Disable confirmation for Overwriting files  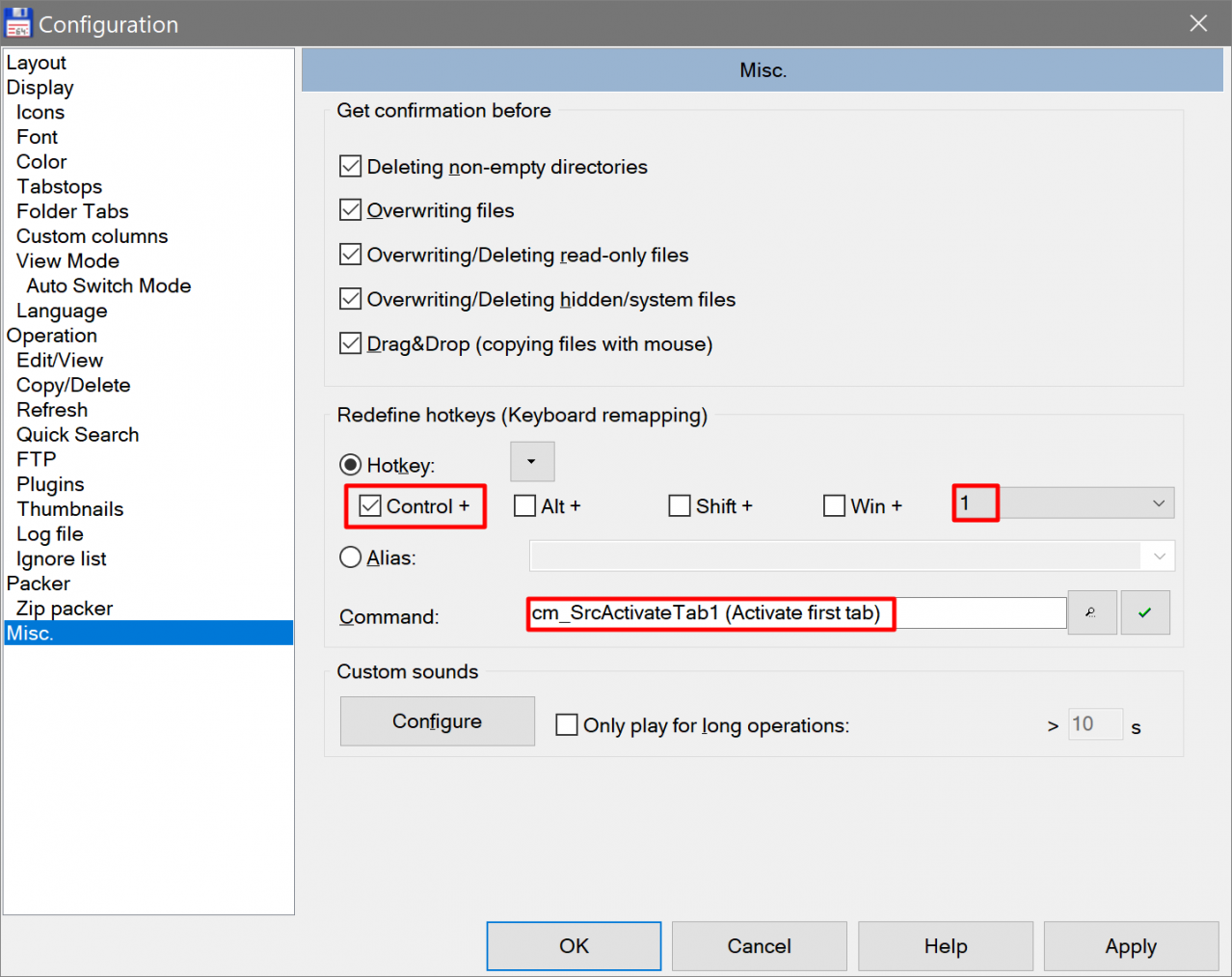351,210
